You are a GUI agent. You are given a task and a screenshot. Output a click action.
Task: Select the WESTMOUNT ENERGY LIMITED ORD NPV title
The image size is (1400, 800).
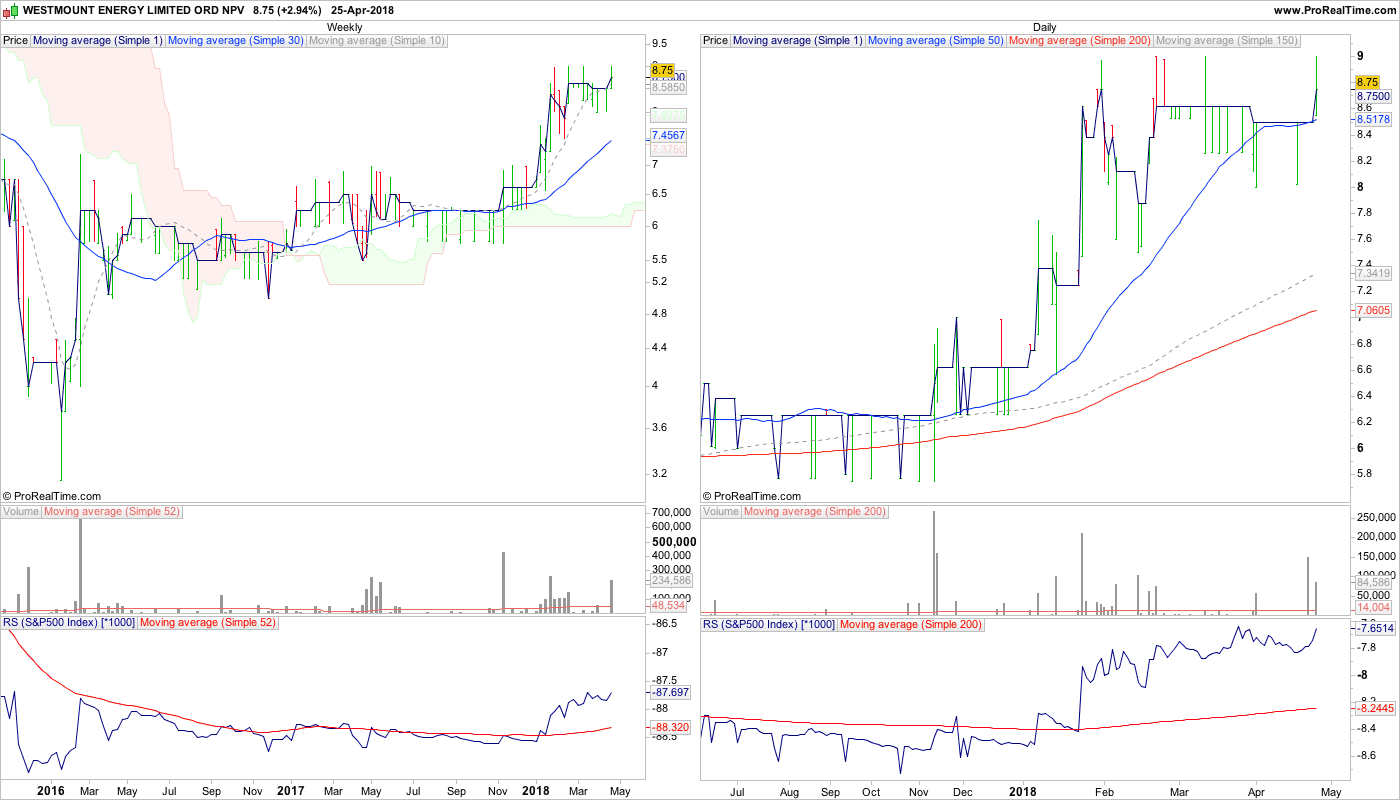point(133,10)
